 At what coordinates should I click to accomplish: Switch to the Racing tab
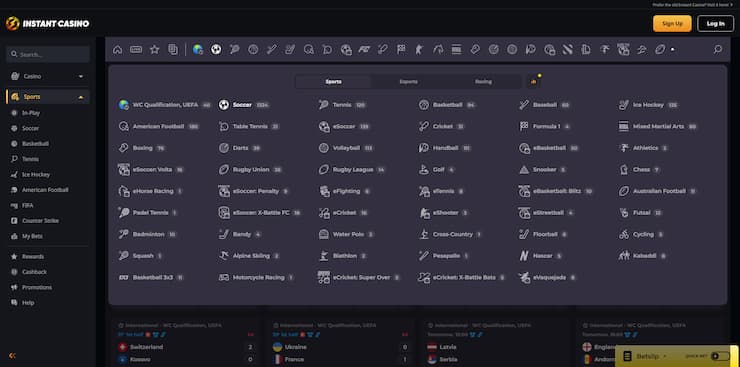(x=483, y=82)
